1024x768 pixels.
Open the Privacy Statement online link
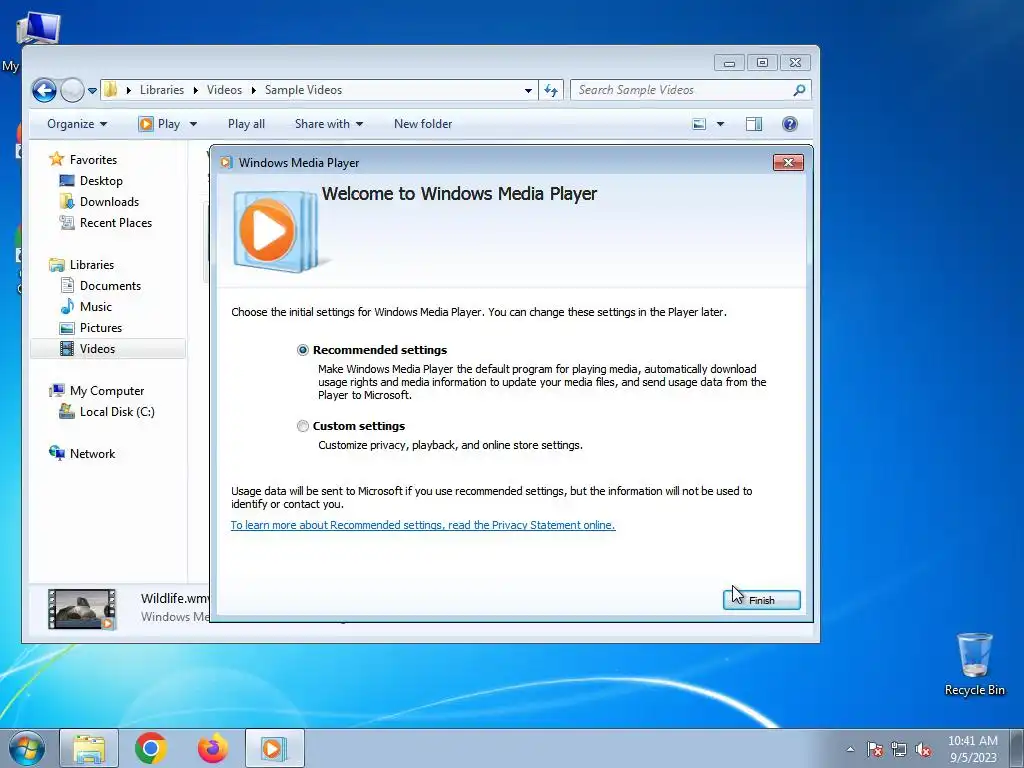click(423, 525)
